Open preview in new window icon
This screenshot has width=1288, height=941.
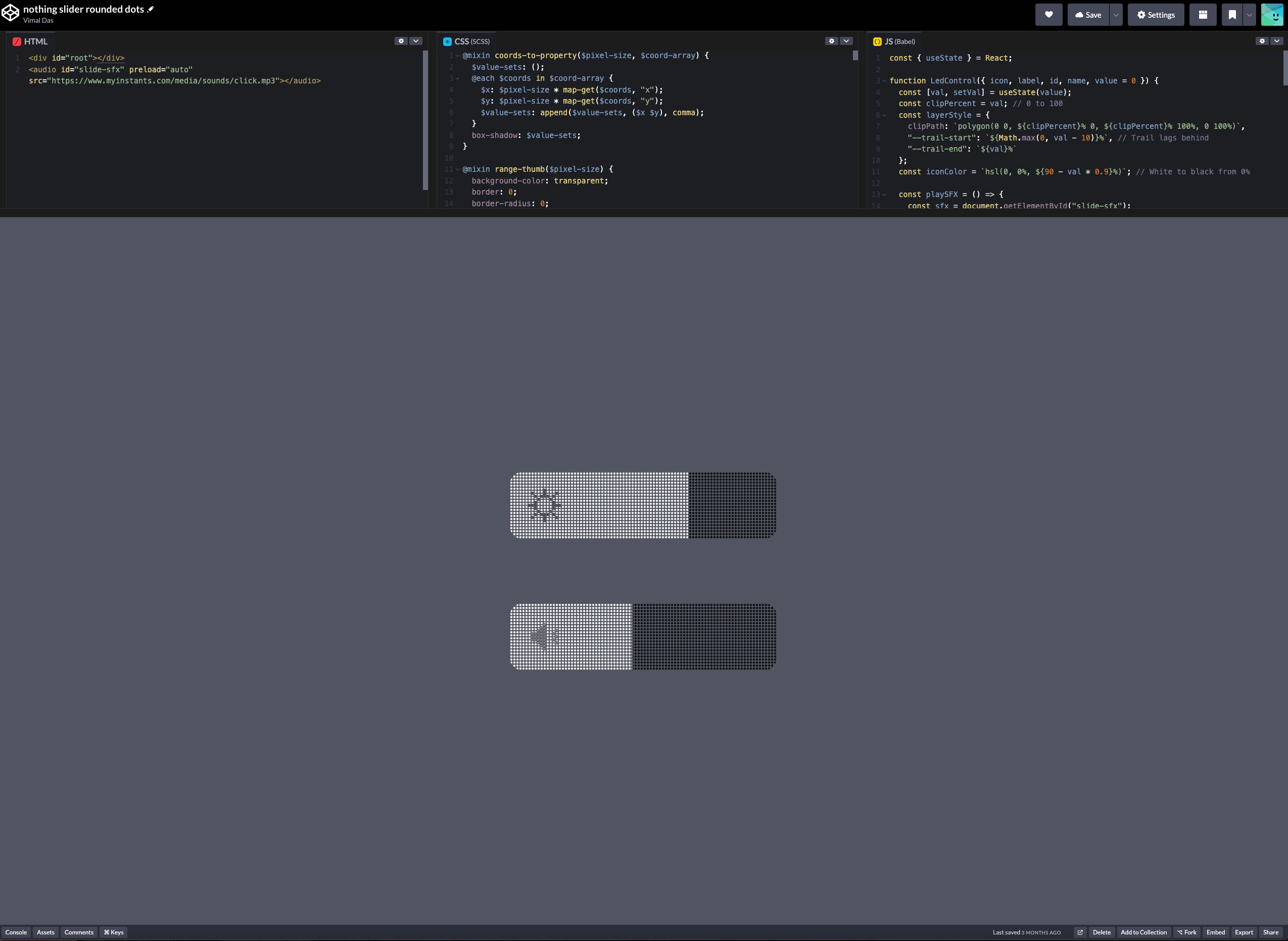tap(1080, 932)
